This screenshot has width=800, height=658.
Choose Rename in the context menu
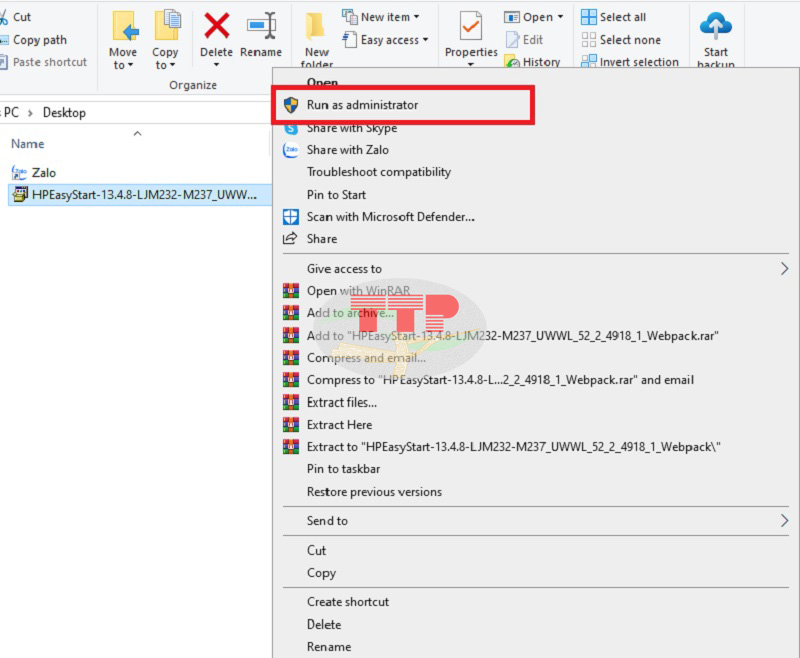click(x=329, y=647)
